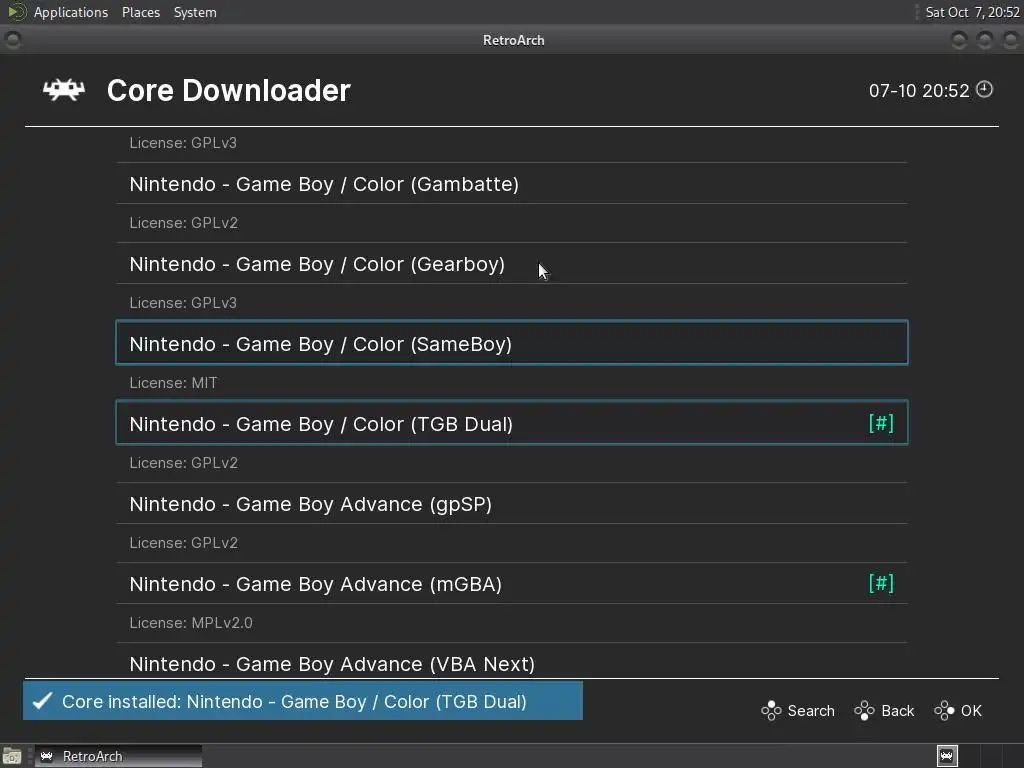1024x768 pixels.
Task: Open the Applications menu
Action: point(70,12)
